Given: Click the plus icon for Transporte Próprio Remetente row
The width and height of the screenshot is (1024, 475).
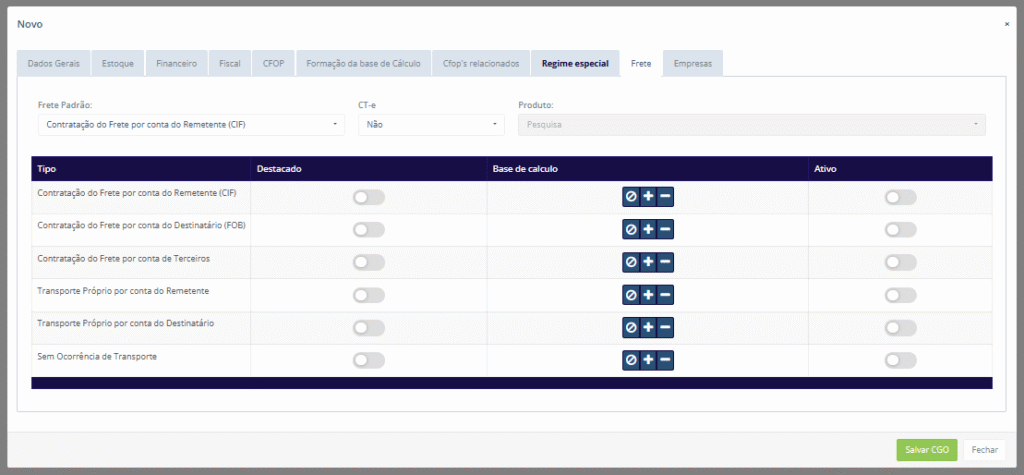Looking at the screenshot, I should click(x=648, y=295).
